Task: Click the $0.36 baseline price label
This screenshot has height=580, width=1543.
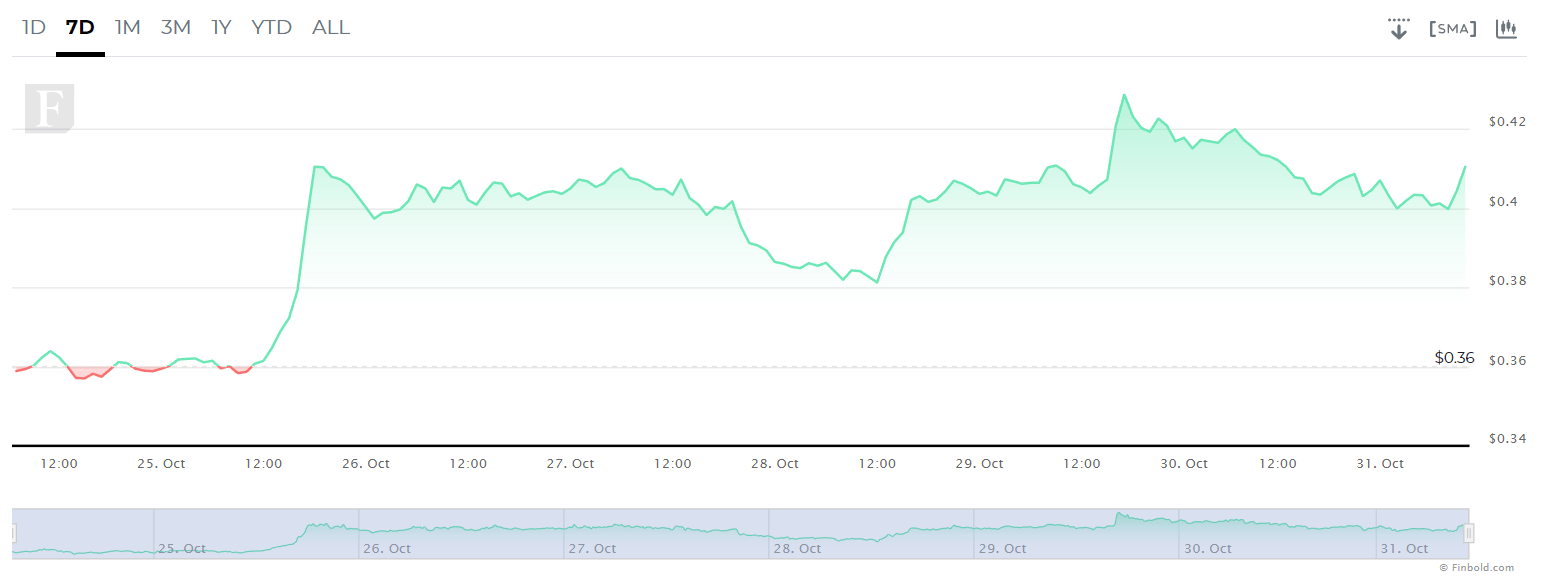Action: point(1454,357)
